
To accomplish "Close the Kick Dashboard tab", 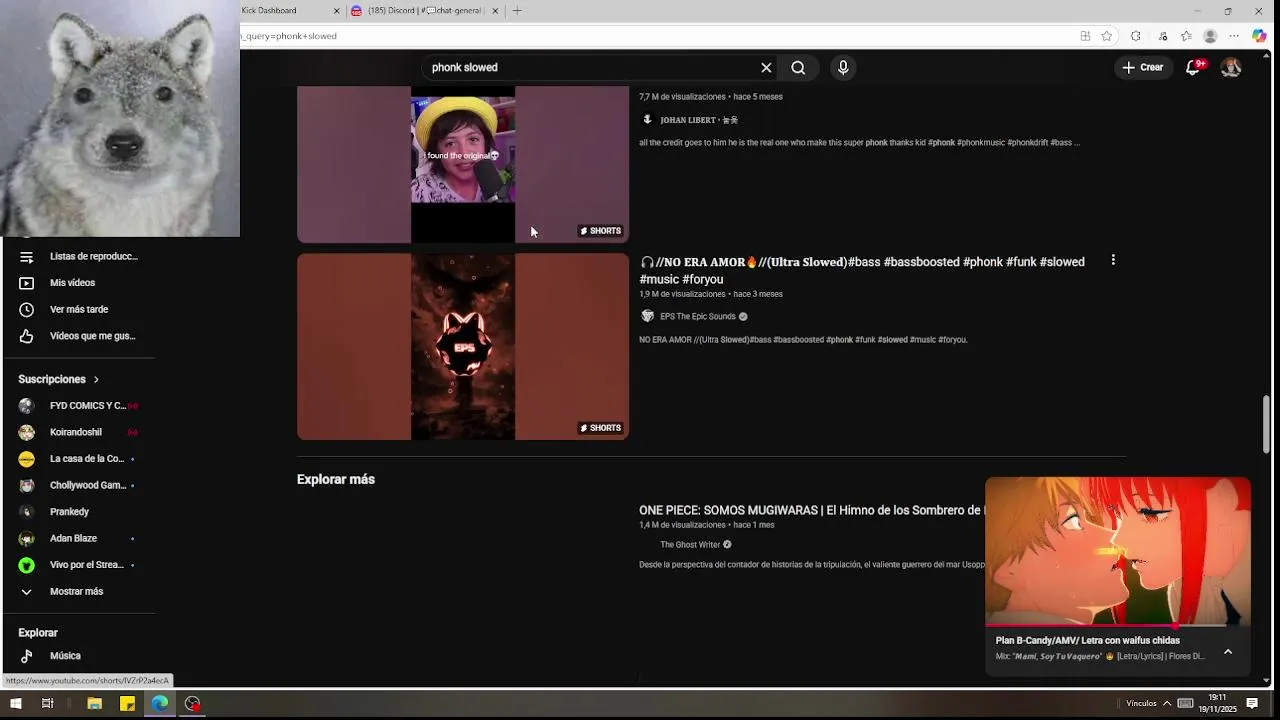I will (335, 11).
